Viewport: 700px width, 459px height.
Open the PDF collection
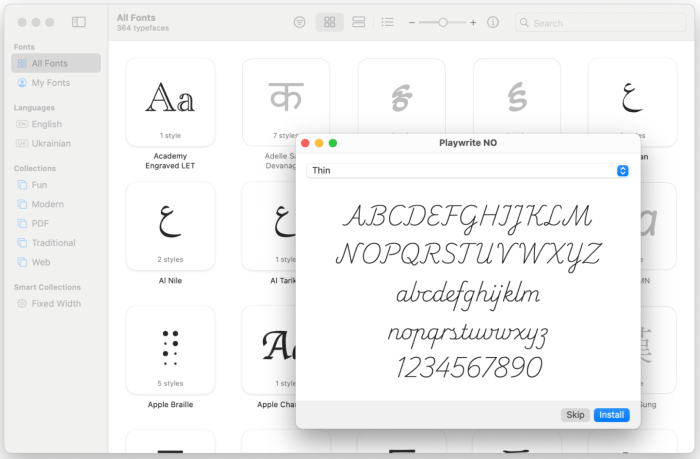56,223
